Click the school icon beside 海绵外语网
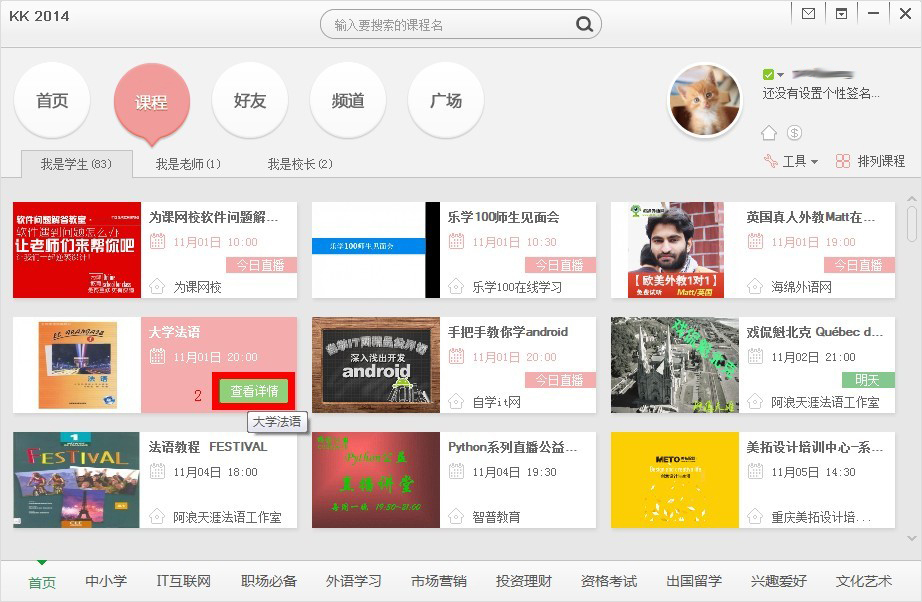This screenshot has width=922, height=602. (755, 287)
